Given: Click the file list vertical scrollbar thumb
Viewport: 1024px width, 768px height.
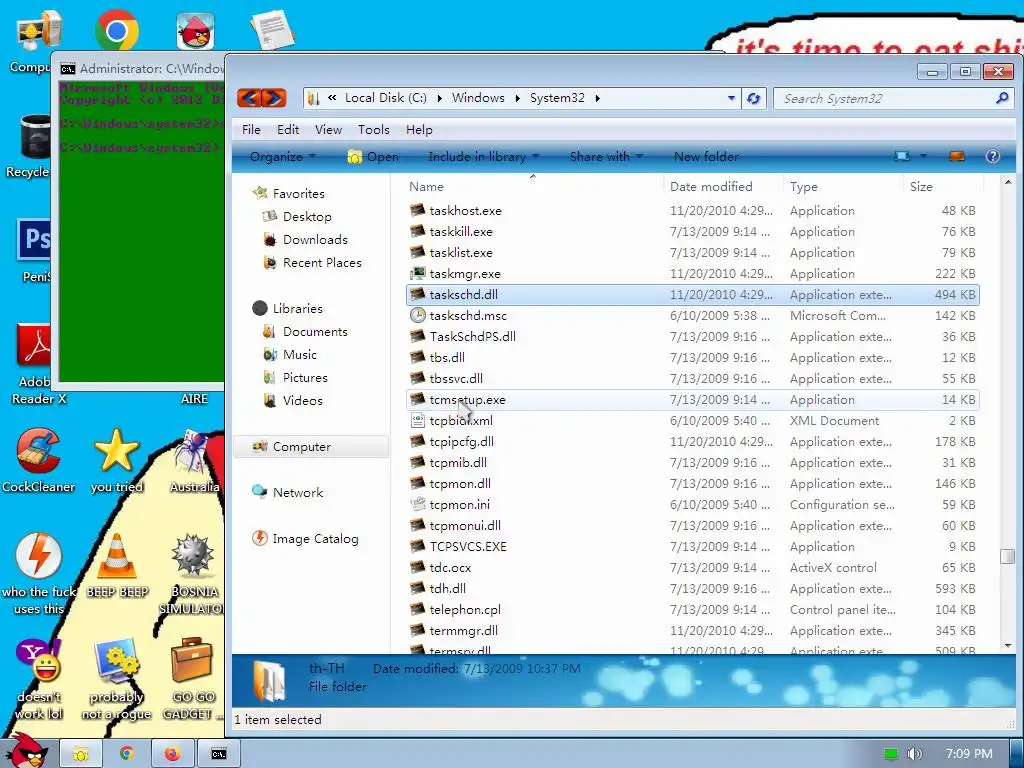Looking at the screenshot, I should (x=1007, y=556).
